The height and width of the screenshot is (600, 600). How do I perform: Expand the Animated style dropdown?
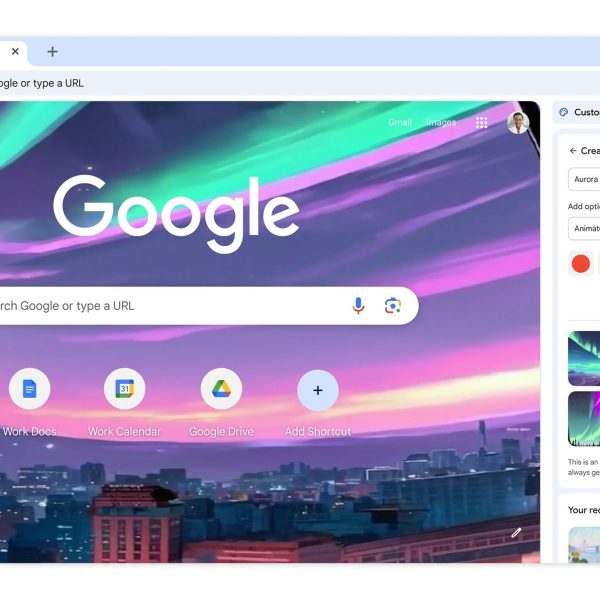584,228
